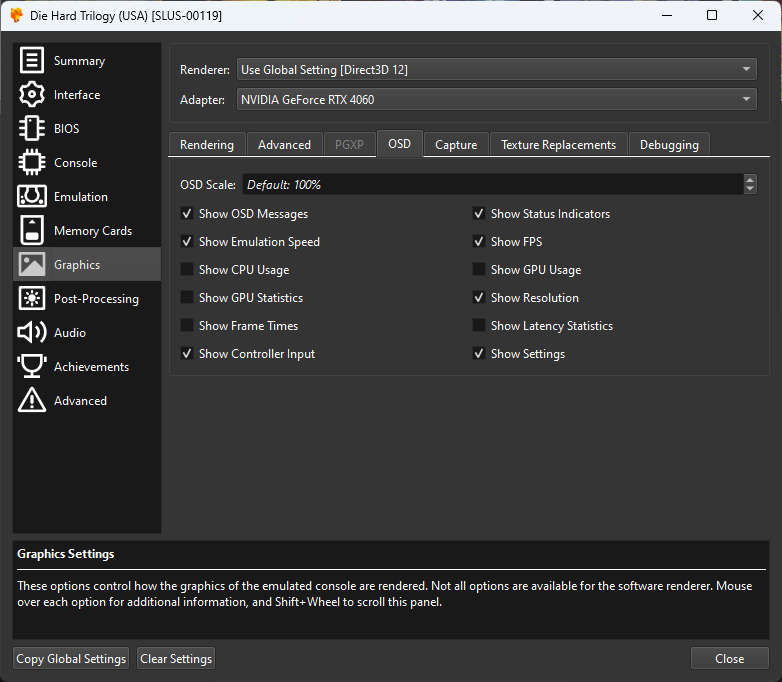Image resolution: width=782 pixels, height=682 pixels.
Task: Uncheck Show Emulation Speed
Action: (x=187, y=241)
